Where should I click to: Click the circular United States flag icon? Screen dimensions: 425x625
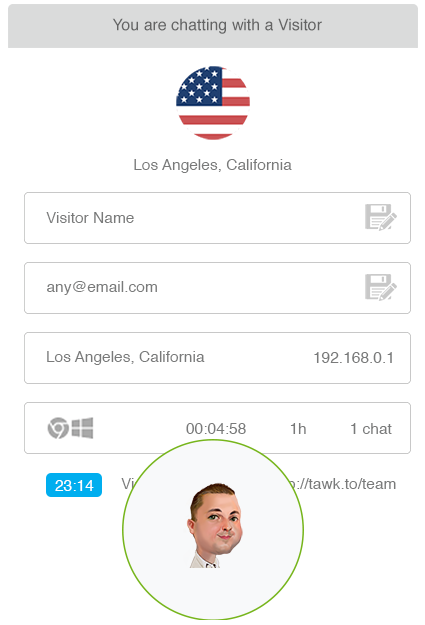click(213, 103)
